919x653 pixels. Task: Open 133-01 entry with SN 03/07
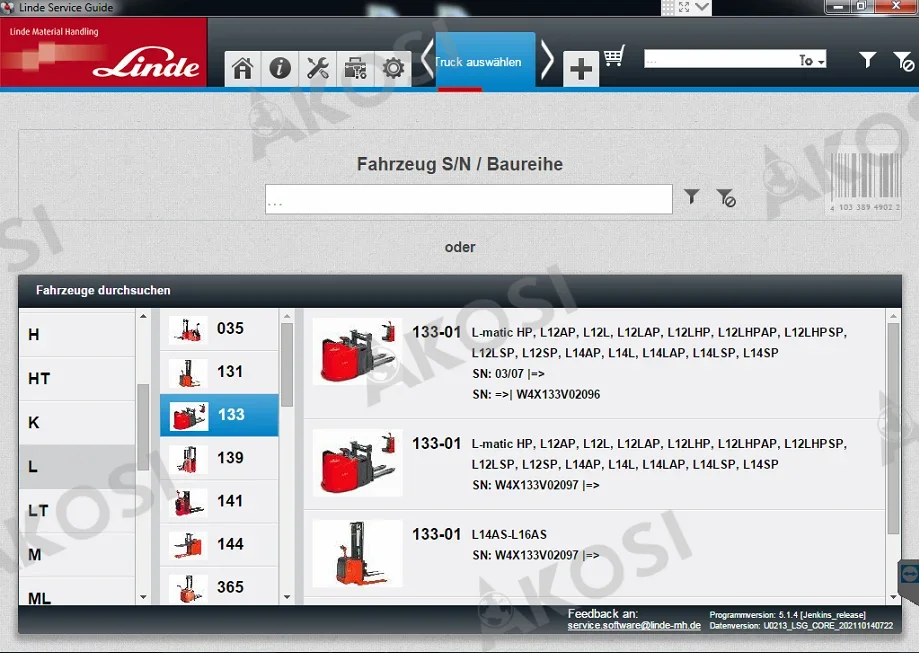pyautogui.click(x=594, y=363)
